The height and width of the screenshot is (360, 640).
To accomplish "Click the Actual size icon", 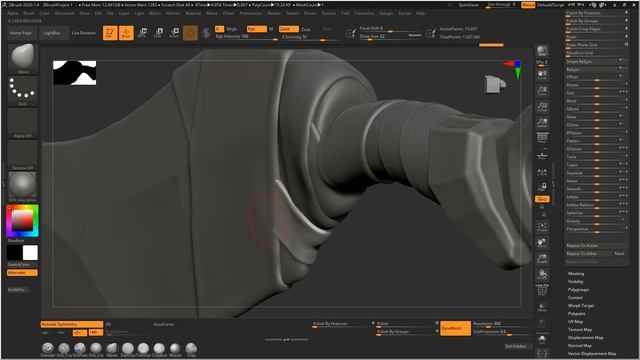I will (x=542, y=107).
